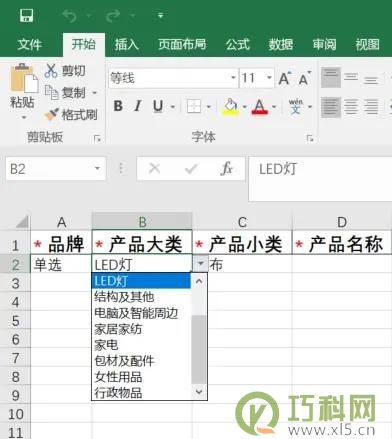Click the insert function fx icon
Viewport: 392px width, 439px height.
(227, 168)
